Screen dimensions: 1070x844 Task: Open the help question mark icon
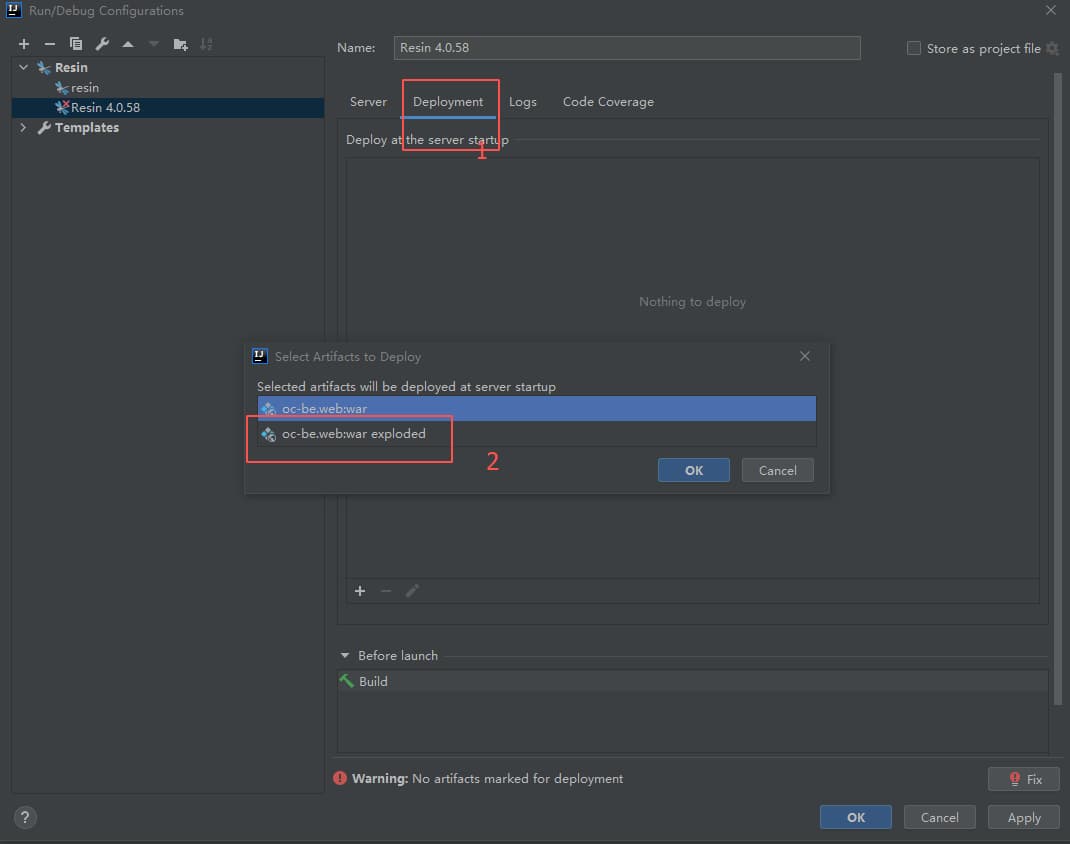(27, 817)
